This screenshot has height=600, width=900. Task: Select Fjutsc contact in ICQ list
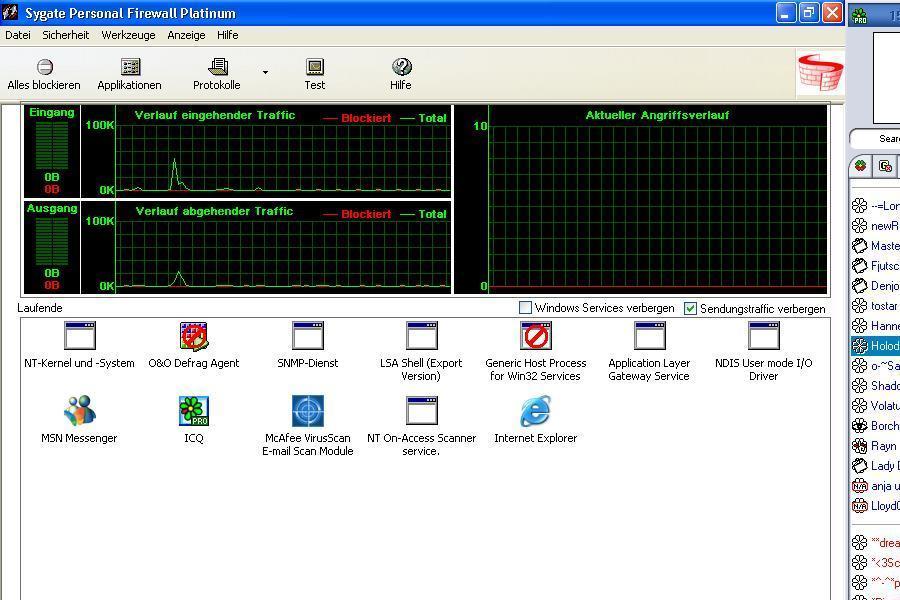pos(875,266)
